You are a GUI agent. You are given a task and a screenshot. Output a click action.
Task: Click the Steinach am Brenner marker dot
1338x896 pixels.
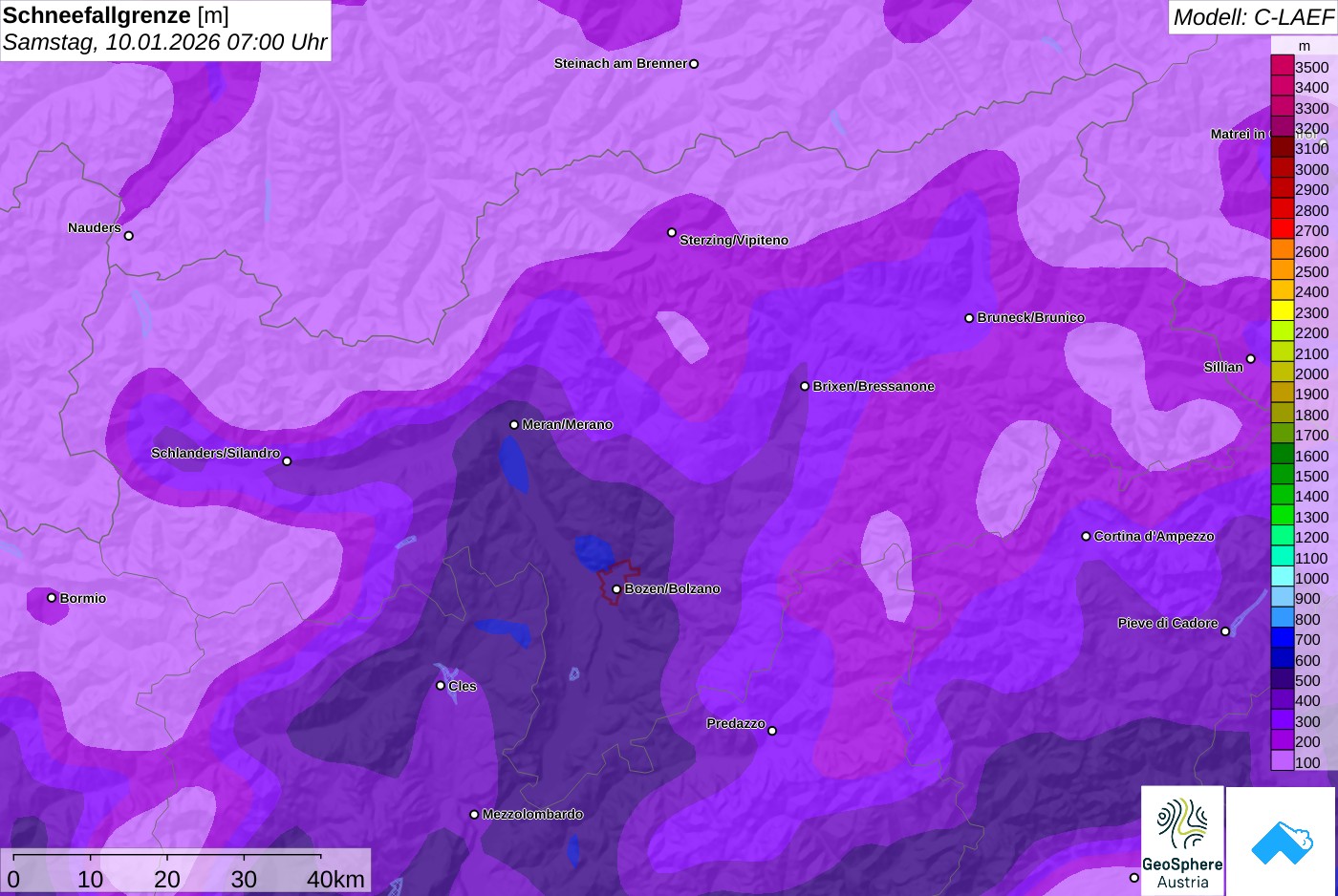pyautogui.click(x=694, y=64)
